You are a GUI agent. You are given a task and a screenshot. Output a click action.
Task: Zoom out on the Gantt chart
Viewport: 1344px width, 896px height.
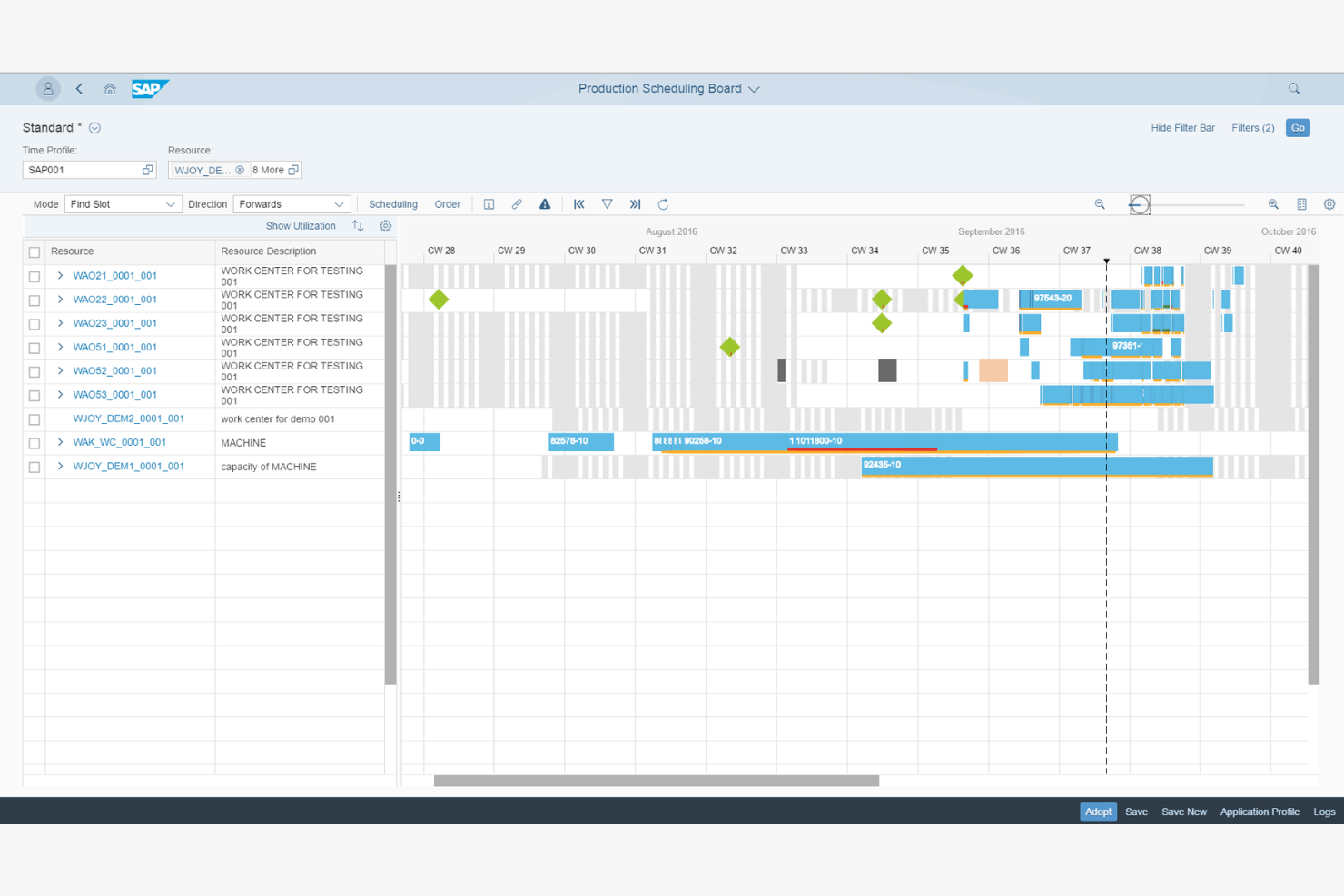coord(1100,203)
